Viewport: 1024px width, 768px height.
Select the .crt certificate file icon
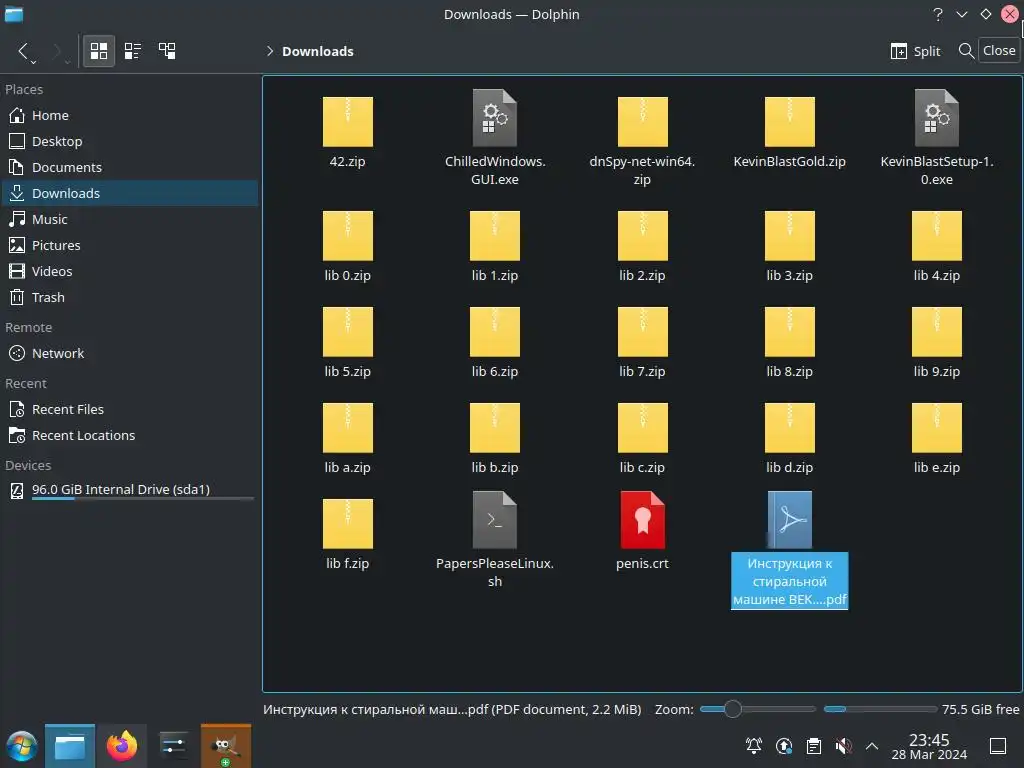[643, 520]
